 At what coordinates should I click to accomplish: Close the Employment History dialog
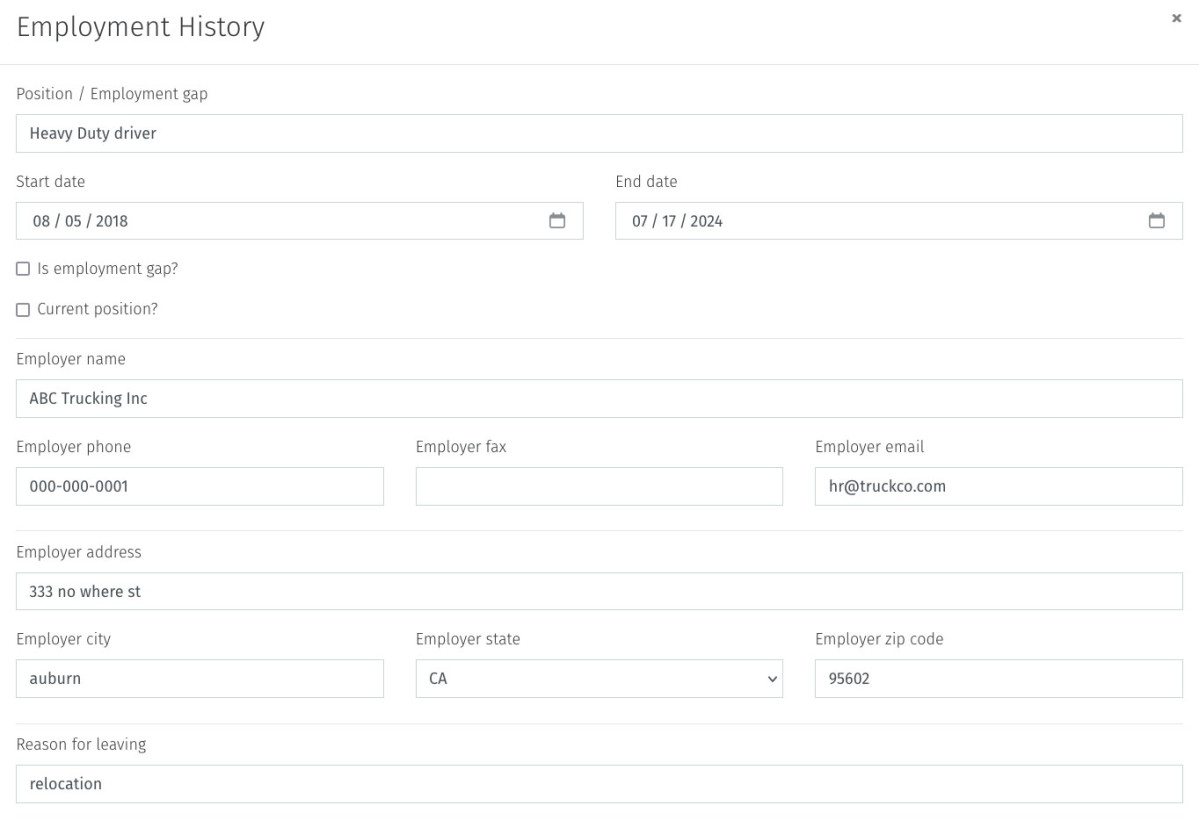pos(1176,20)
